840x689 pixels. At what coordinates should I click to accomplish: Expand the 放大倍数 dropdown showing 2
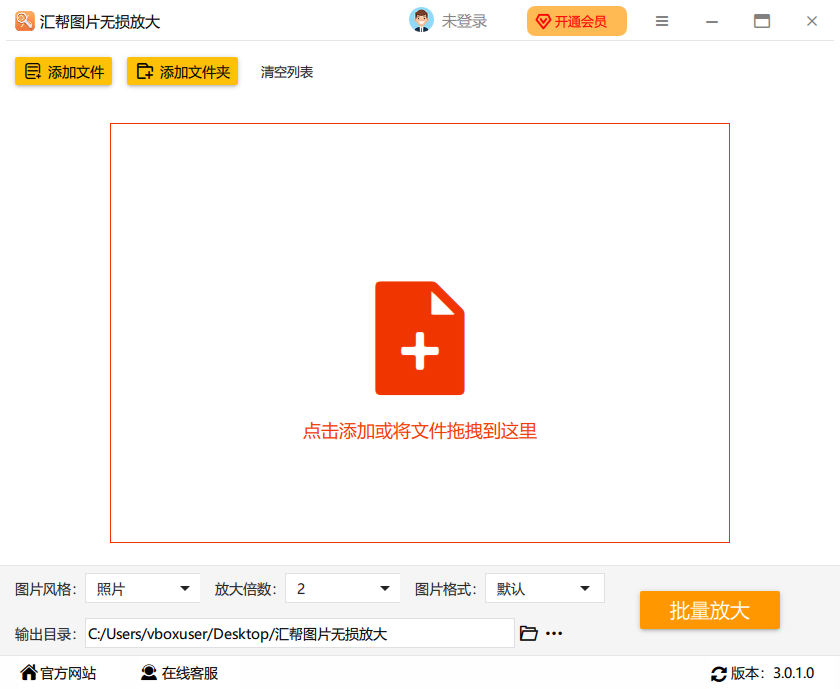(342, 588)
